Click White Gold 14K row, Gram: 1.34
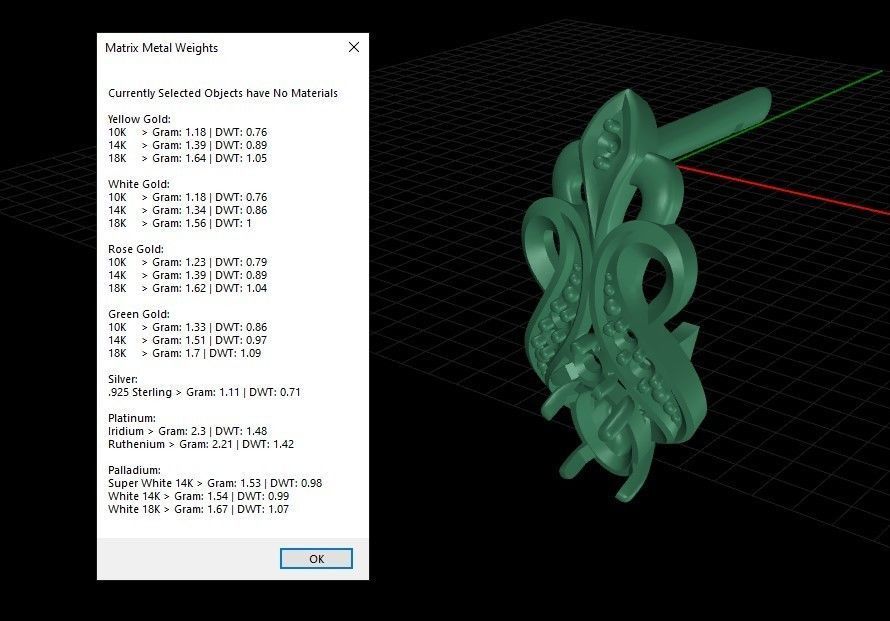Viewport: 890px width, 621px height. pos(187,210)
